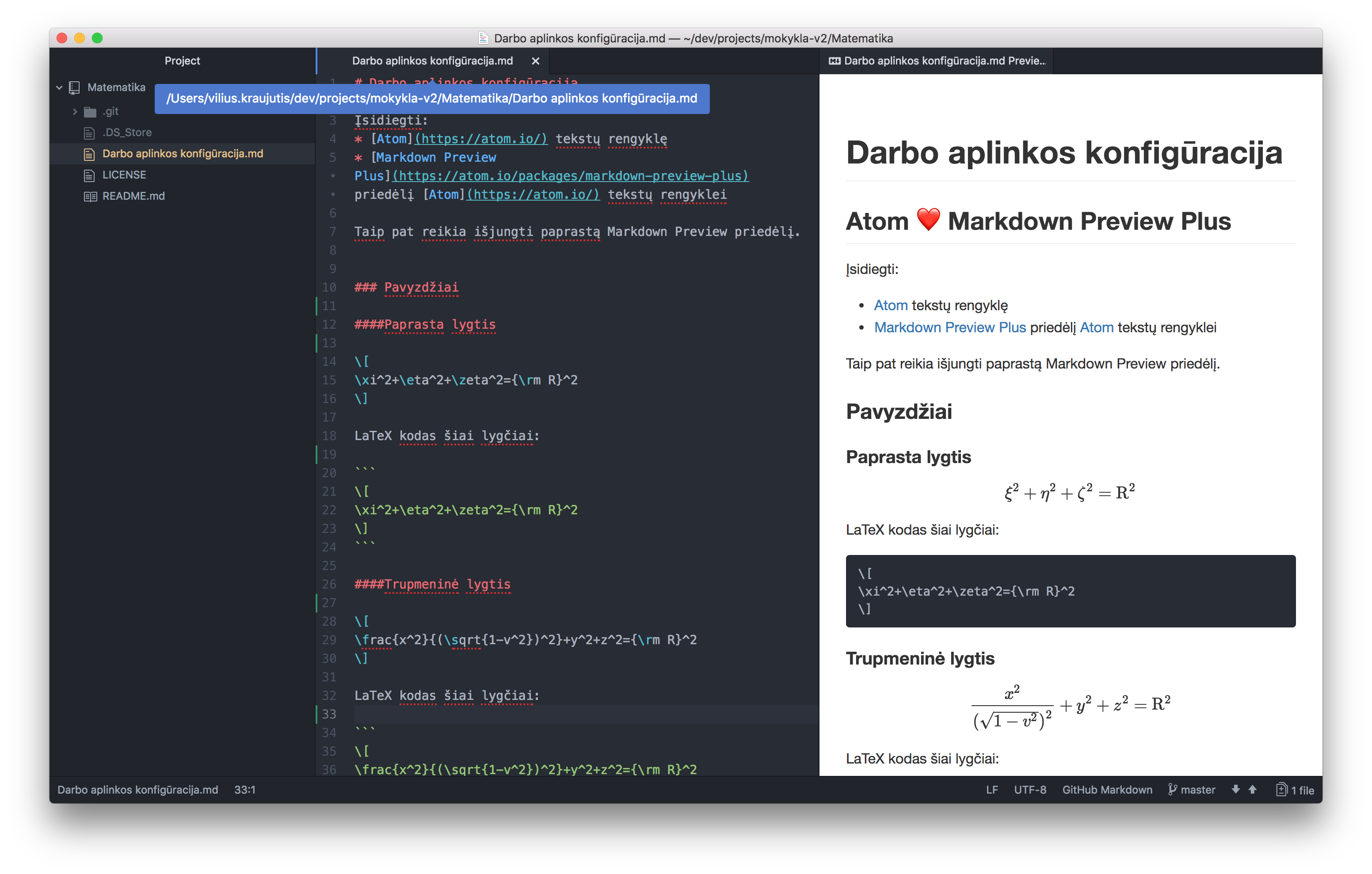The height and width of the screenshot is (874, 1372).
Task: Open the git 1 file changes indicator
Action: (x=1295, y=790)
